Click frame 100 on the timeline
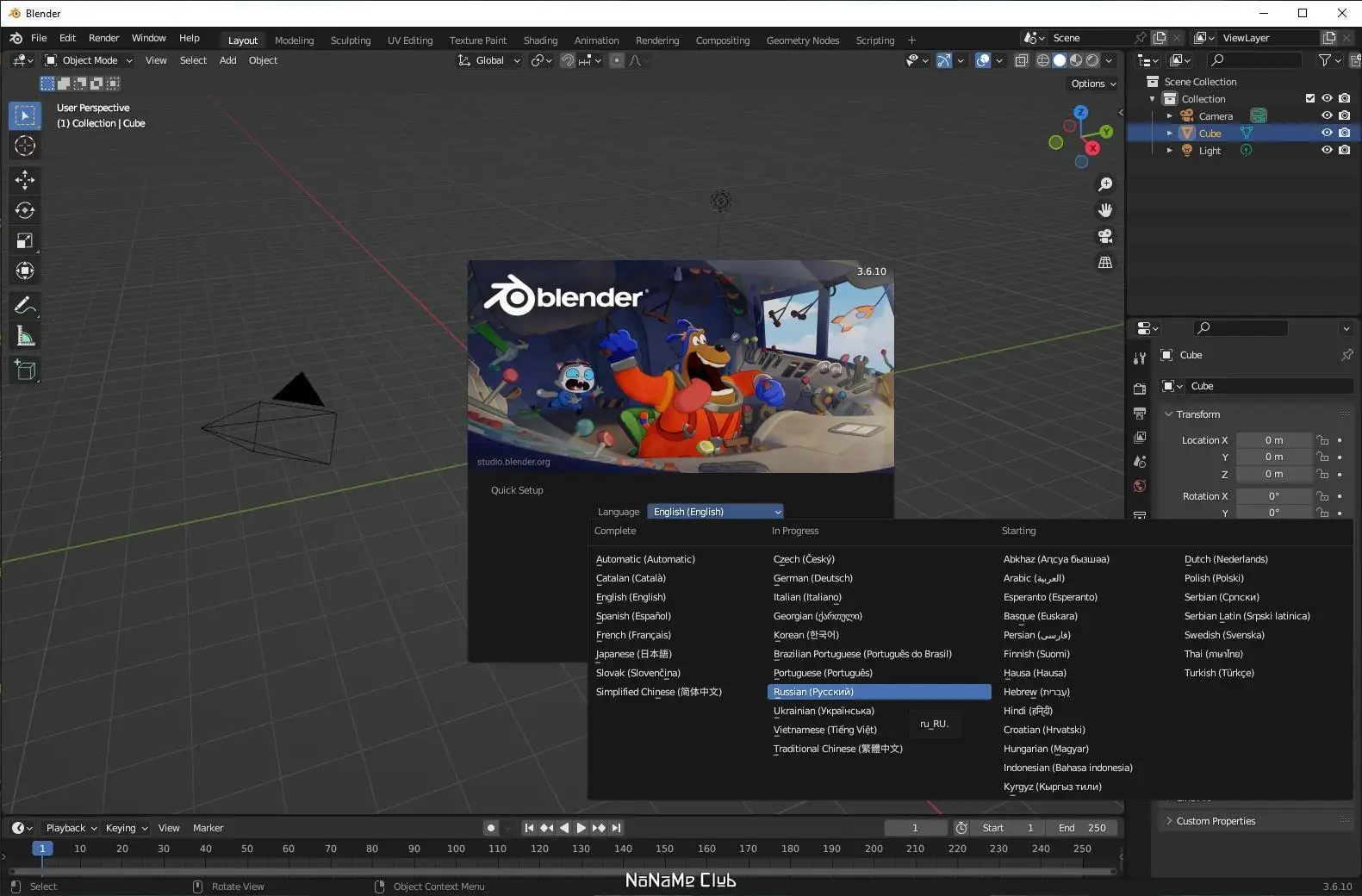Screen dimensions: 1362x896 [456, 849]
